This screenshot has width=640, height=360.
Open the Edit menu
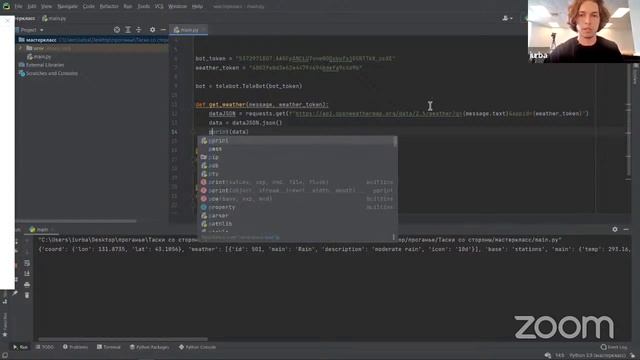tap(32, 7)
